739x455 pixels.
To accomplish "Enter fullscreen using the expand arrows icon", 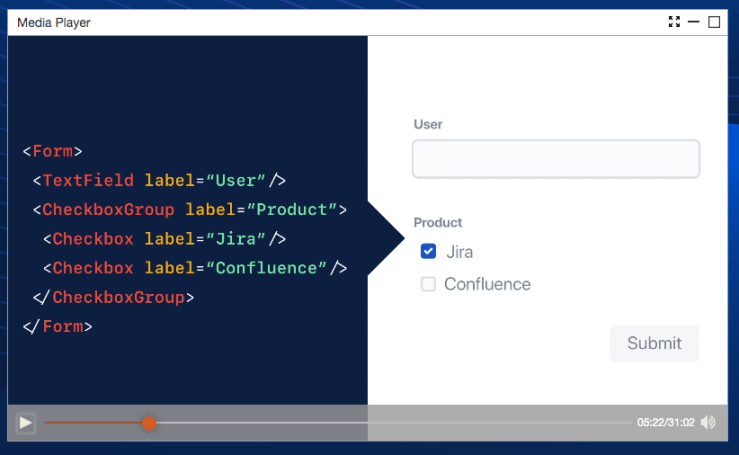I will pos(674,22).
